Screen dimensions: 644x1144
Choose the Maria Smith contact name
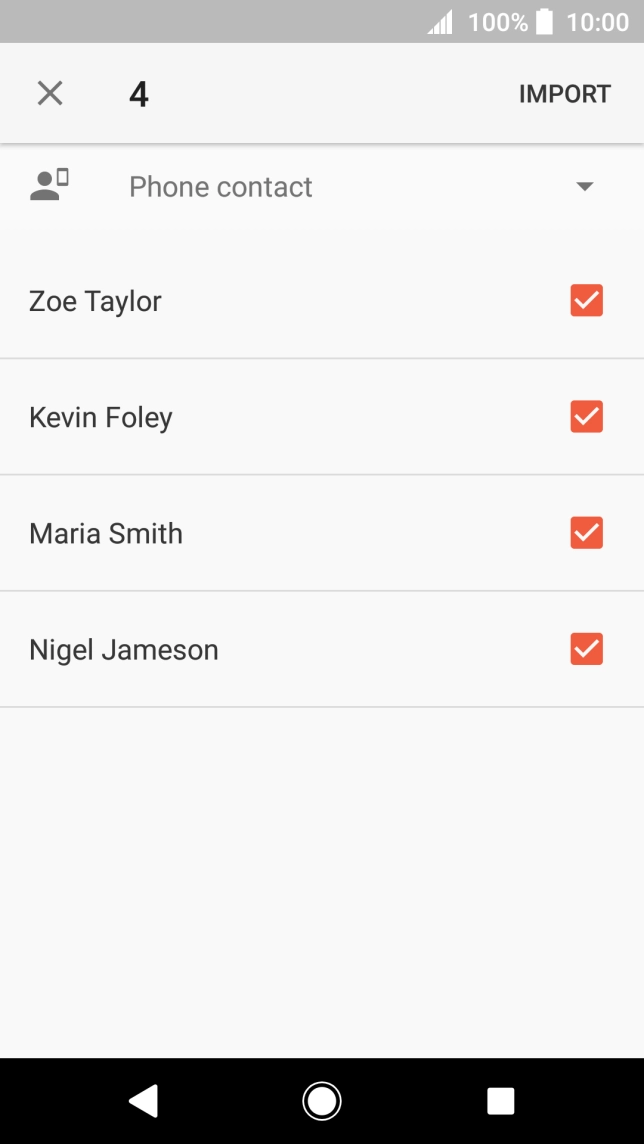click(106, 533)
